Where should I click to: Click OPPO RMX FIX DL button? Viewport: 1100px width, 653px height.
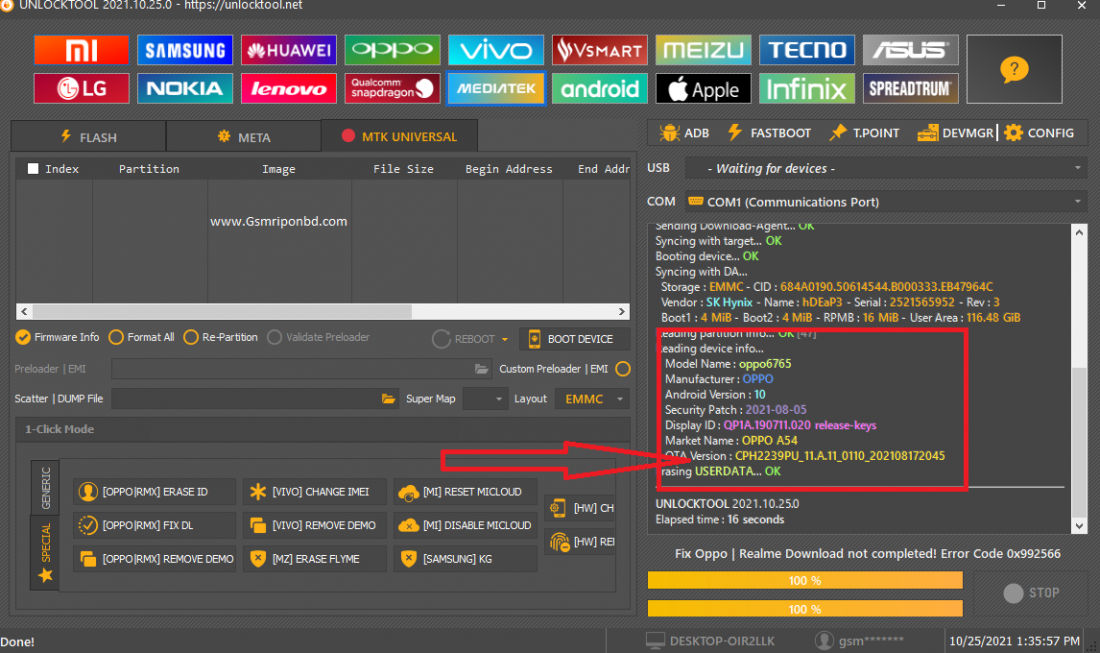click(x=154, y=525)
